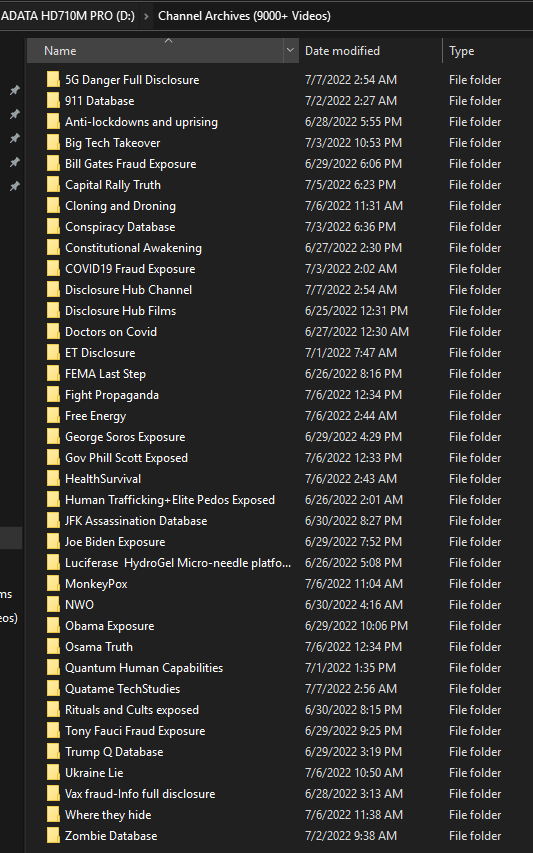The height and width of the screenshot is (853, 533).
Task: Click the COVID19 Fraud Exposure folder icon
Action: [x=53, y=269]
